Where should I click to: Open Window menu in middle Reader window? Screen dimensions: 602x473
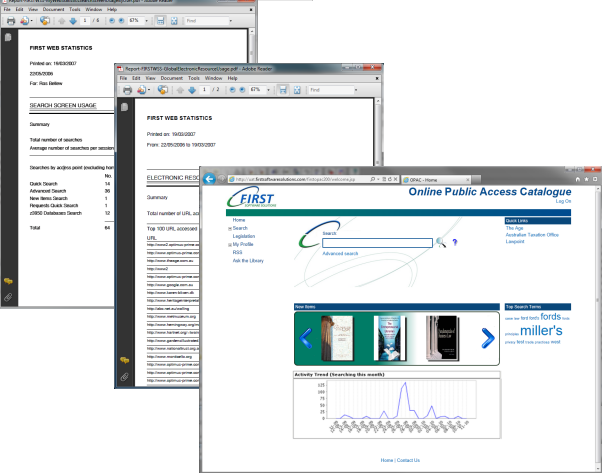pyautogui.click(x=213, y=78)
